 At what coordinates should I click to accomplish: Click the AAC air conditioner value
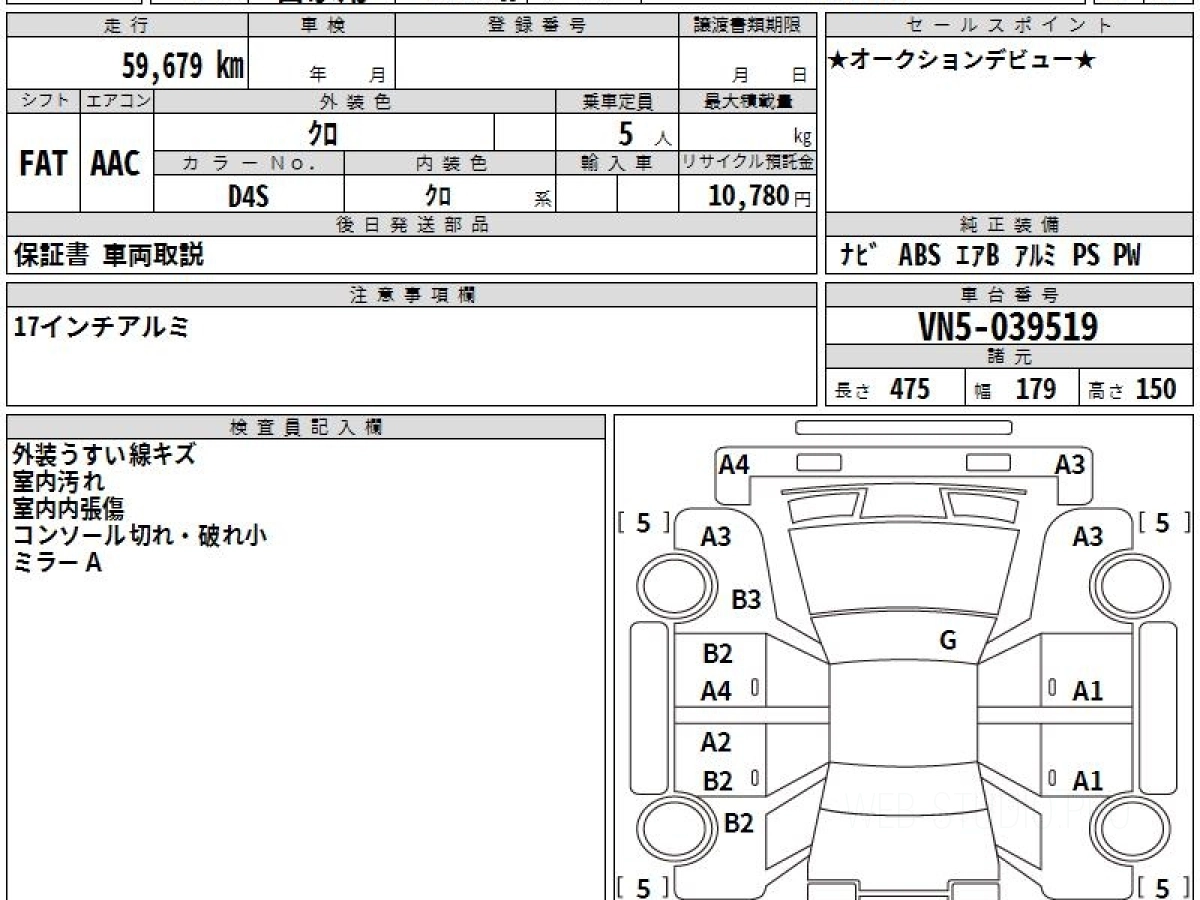pyautogui.click(x=116, y=165)
